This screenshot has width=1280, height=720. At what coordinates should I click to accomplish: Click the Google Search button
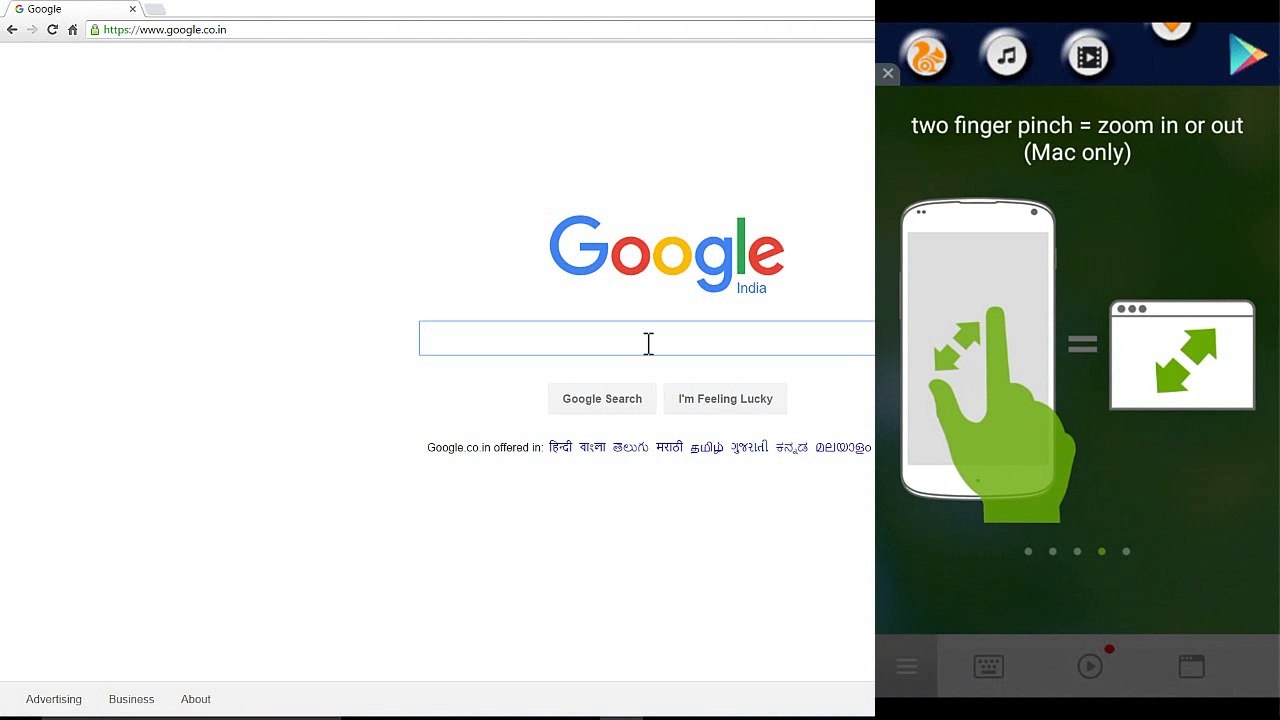click(602, 399)
